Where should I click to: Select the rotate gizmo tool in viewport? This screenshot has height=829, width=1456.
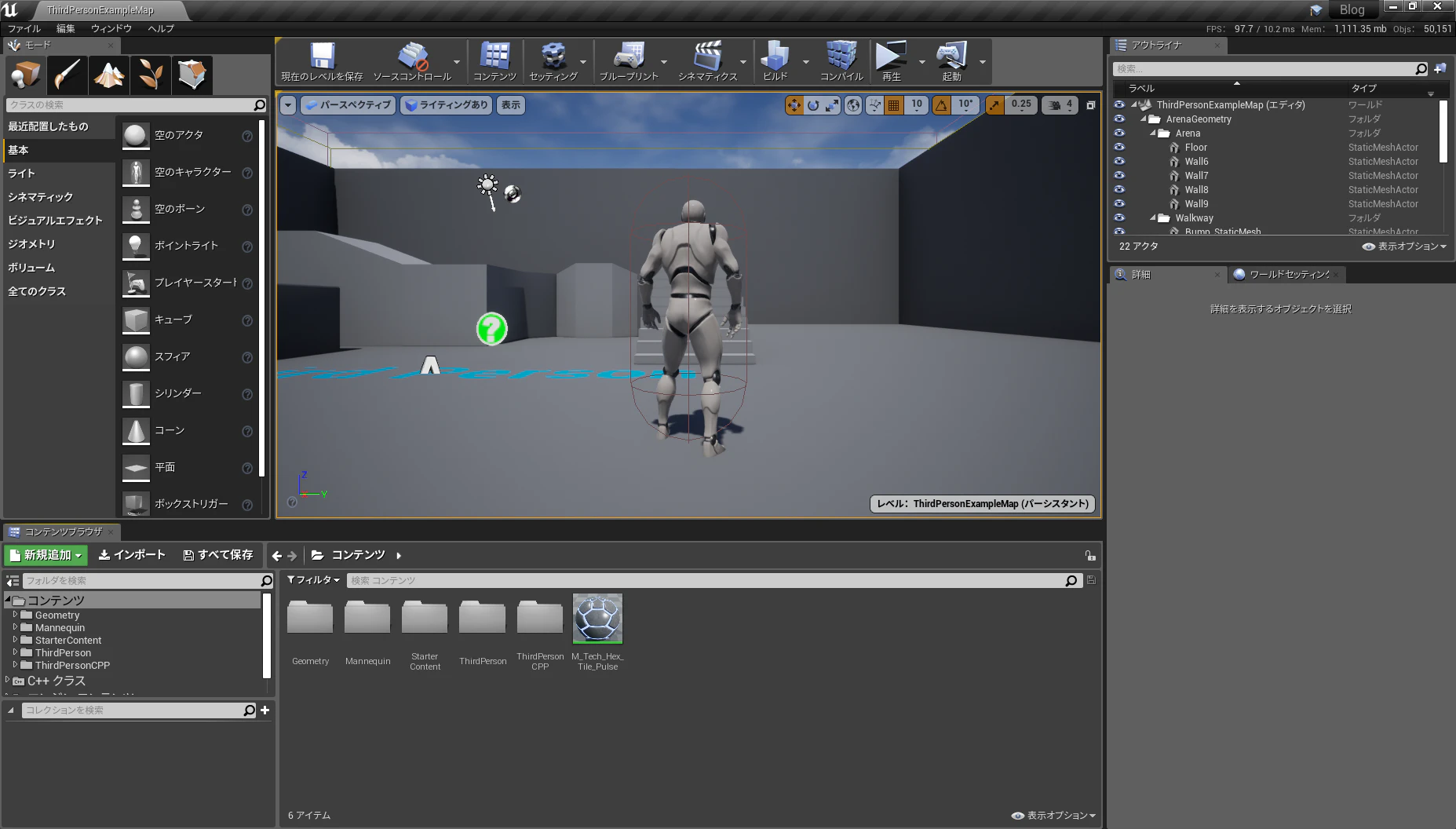click(813, 104)
